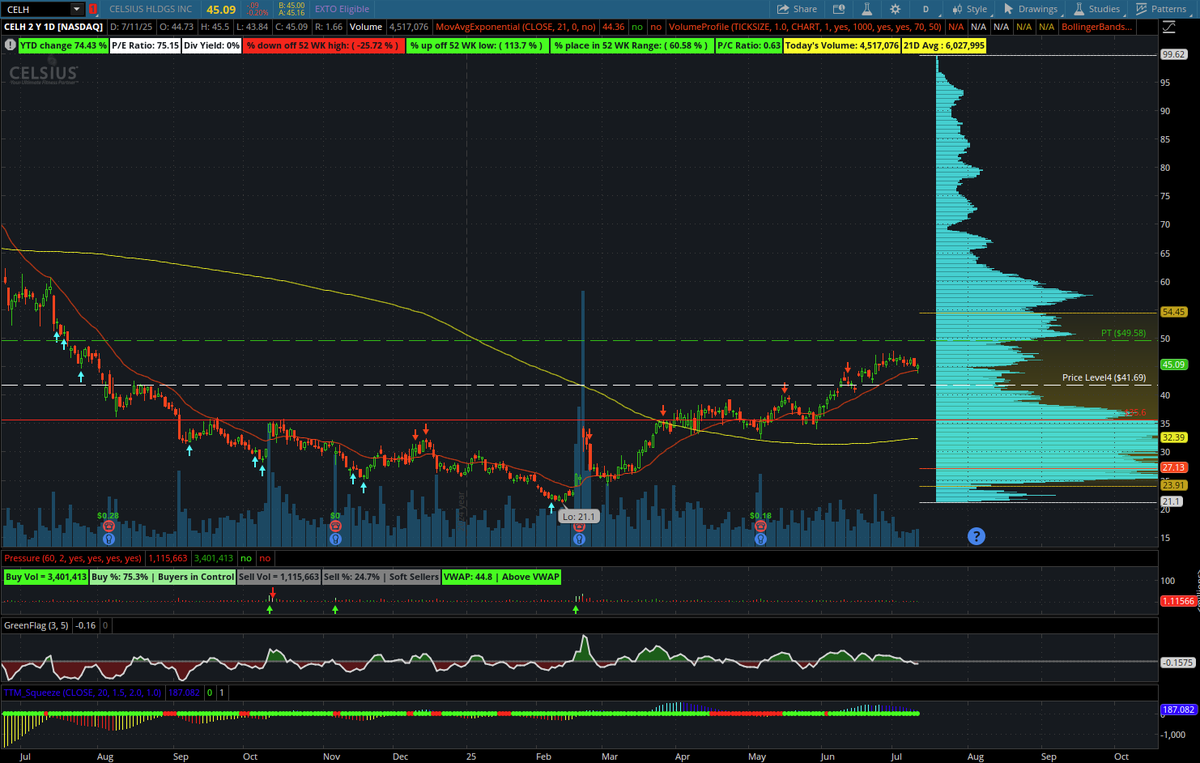Click the % down off 52 WK high label
The width and height of the screenshot is (1200, 763).
pyautogui.click(x=323, y=45)
